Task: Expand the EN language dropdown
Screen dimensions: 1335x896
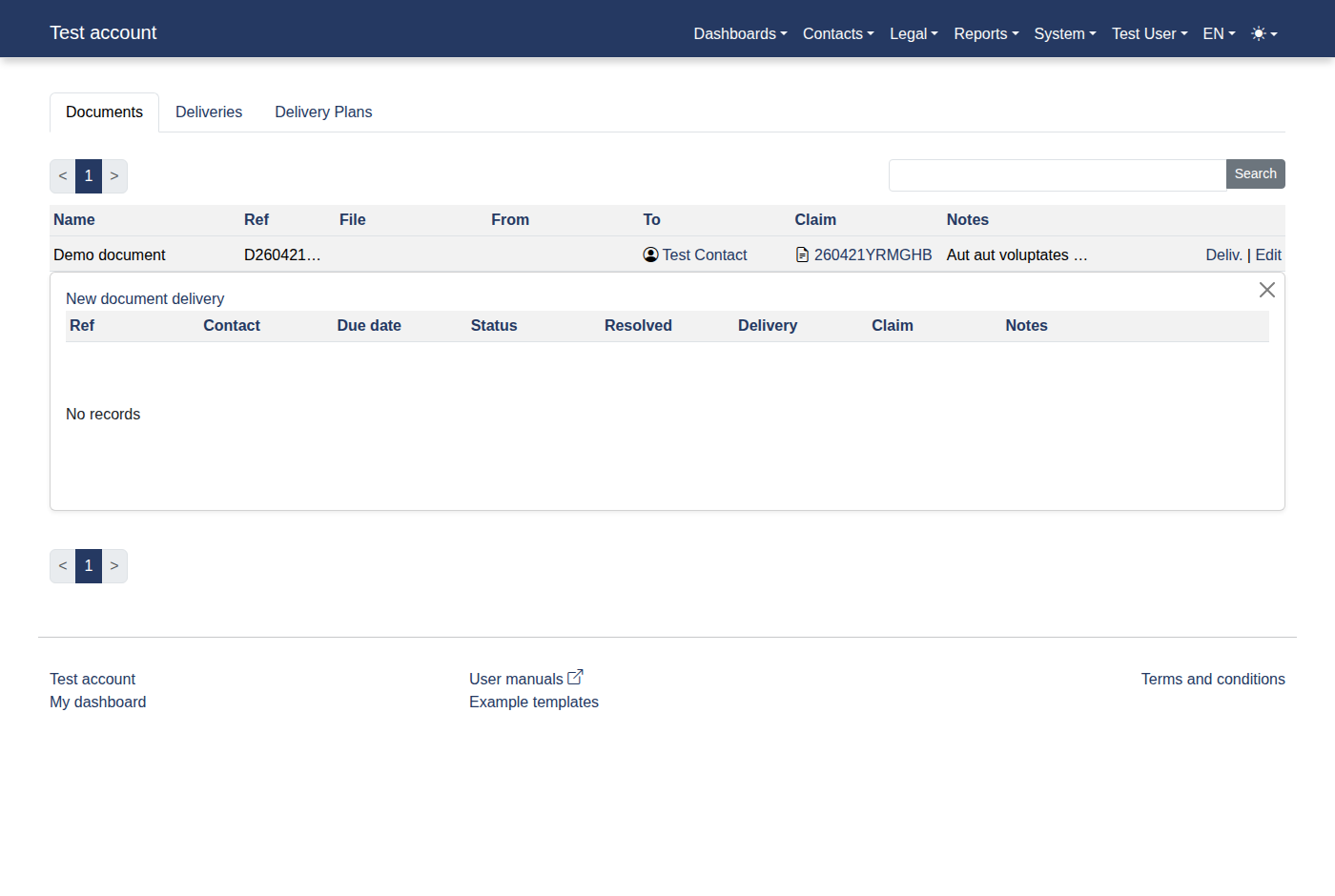Action: (x=1218, y=33)
